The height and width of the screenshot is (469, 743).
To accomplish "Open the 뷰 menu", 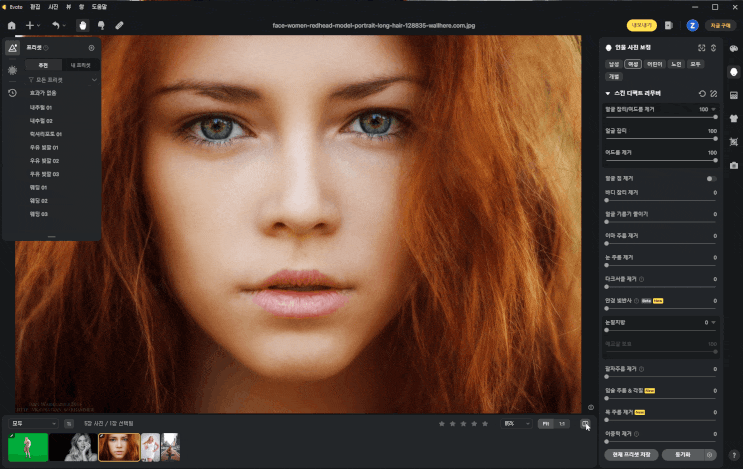I will click(x=69, y=7).
